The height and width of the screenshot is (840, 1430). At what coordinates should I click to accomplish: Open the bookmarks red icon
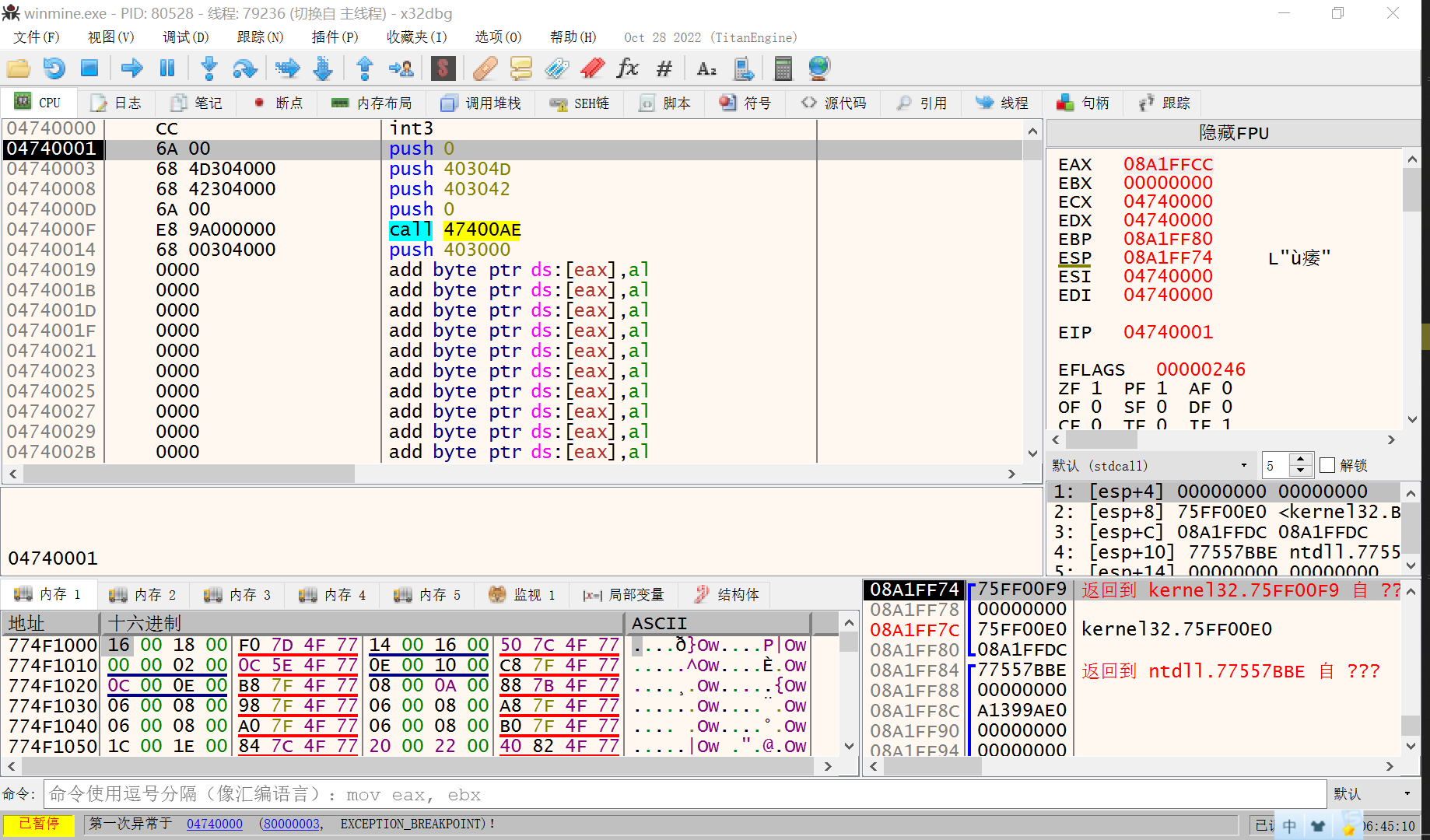592,68
